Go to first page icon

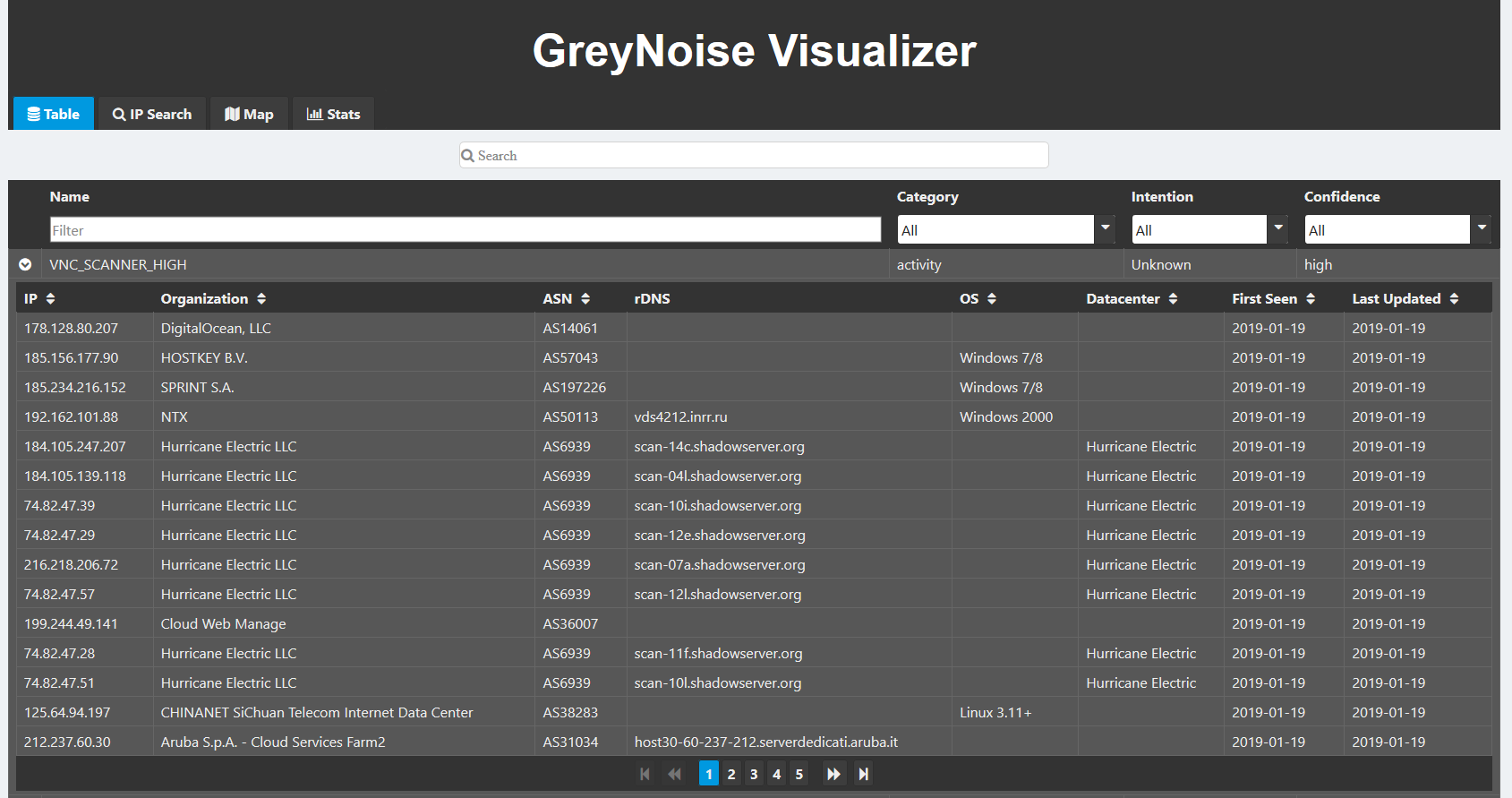[645, 774]
